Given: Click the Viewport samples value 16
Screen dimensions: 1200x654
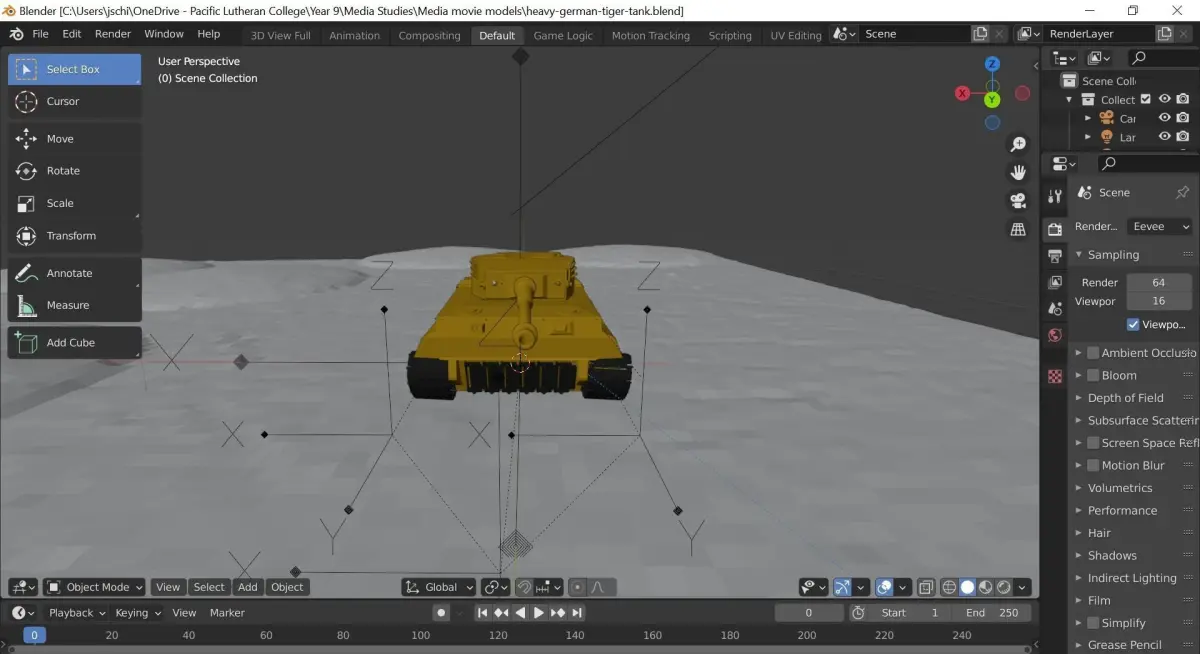Looking at the screenshot, I should pyautogui.click(x=1159, y=301).
